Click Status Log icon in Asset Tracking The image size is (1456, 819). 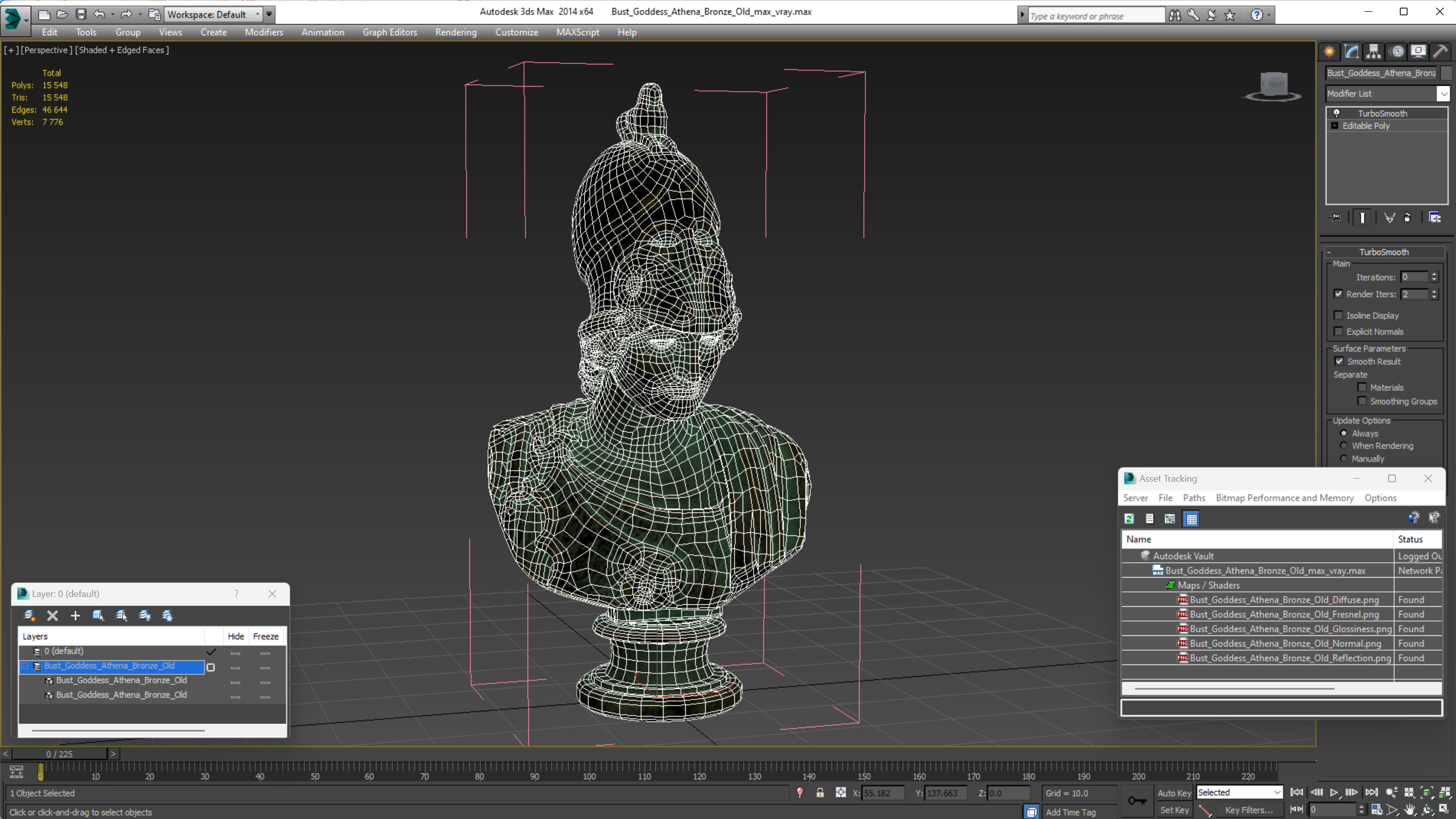tap(1150, 518)
